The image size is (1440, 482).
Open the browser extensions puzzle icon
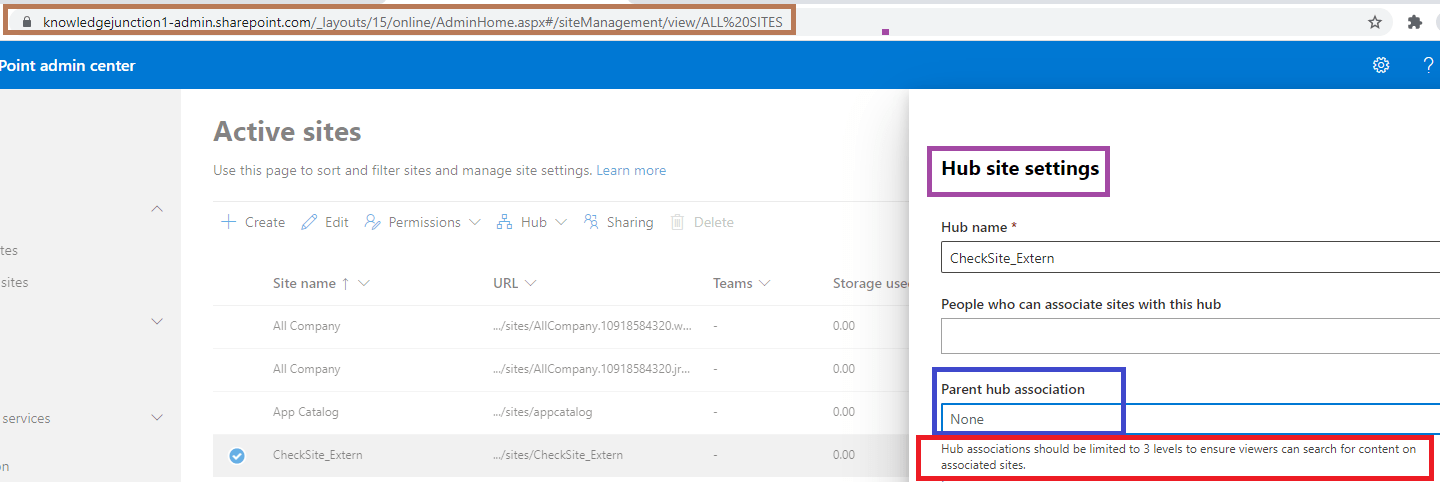(x=1414, y=22)
